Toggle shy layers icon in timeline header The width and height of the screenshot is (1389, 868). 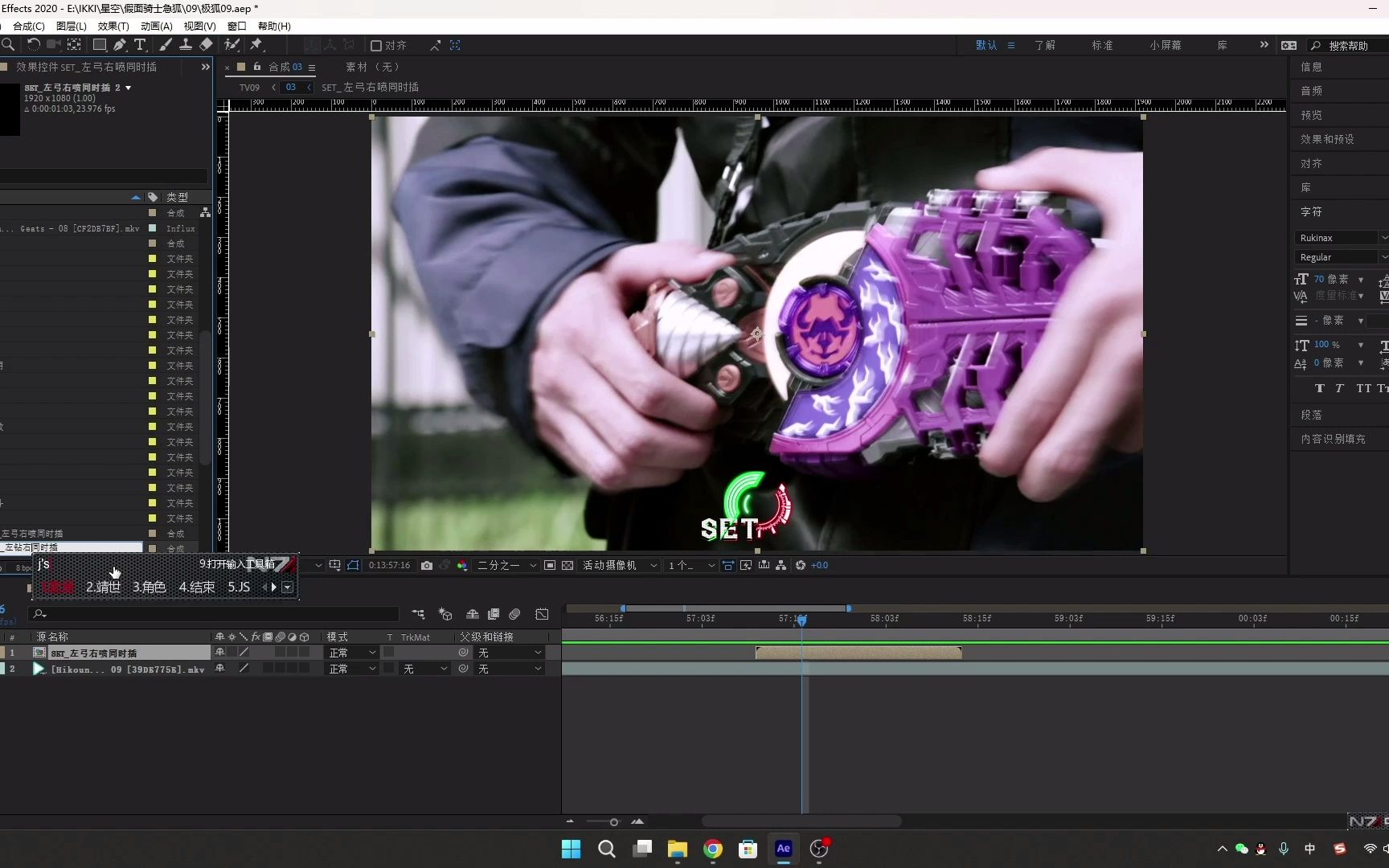click(x=473, y=614)
